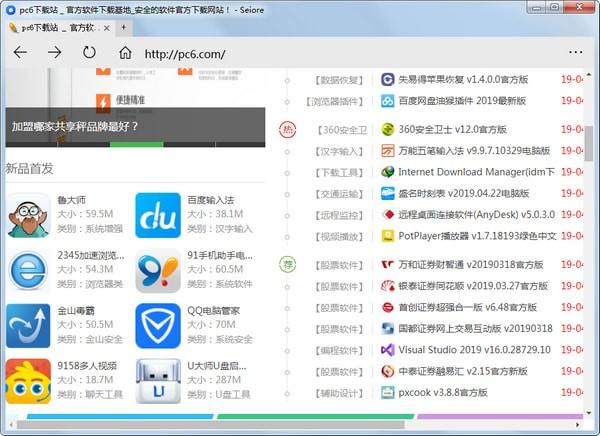Click the green 荐 recommend badge

point(287,265)
